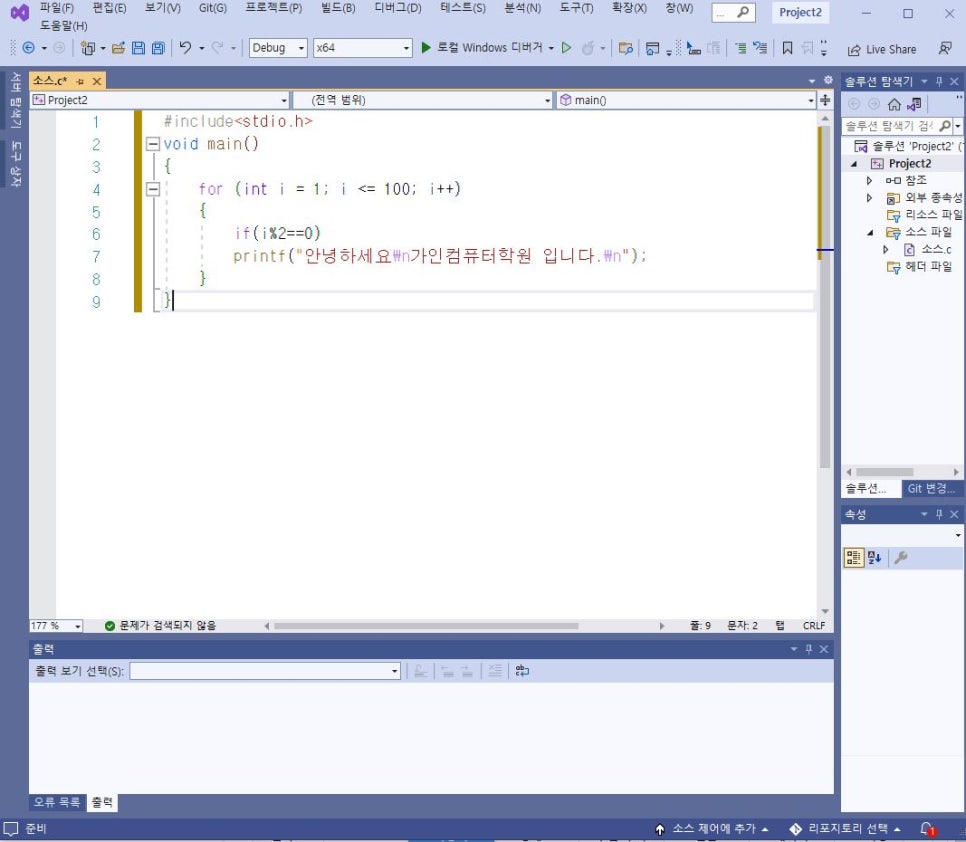Collapse the void main() code block
Image resolution: width=966 pixels, height=842 pixels.
152,144
